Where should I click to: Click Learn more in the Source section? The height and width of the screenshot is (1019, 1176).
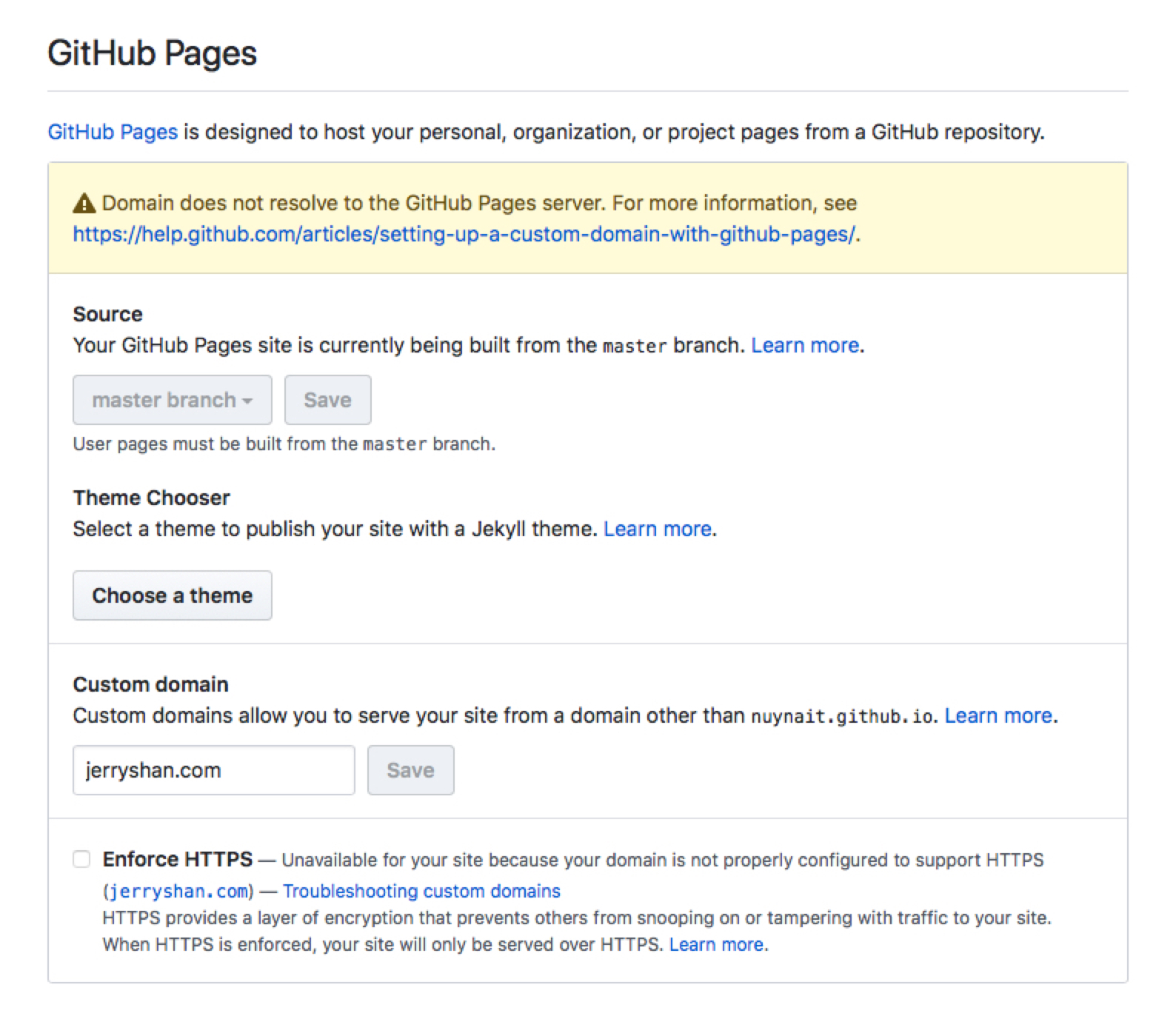point(805,345)
